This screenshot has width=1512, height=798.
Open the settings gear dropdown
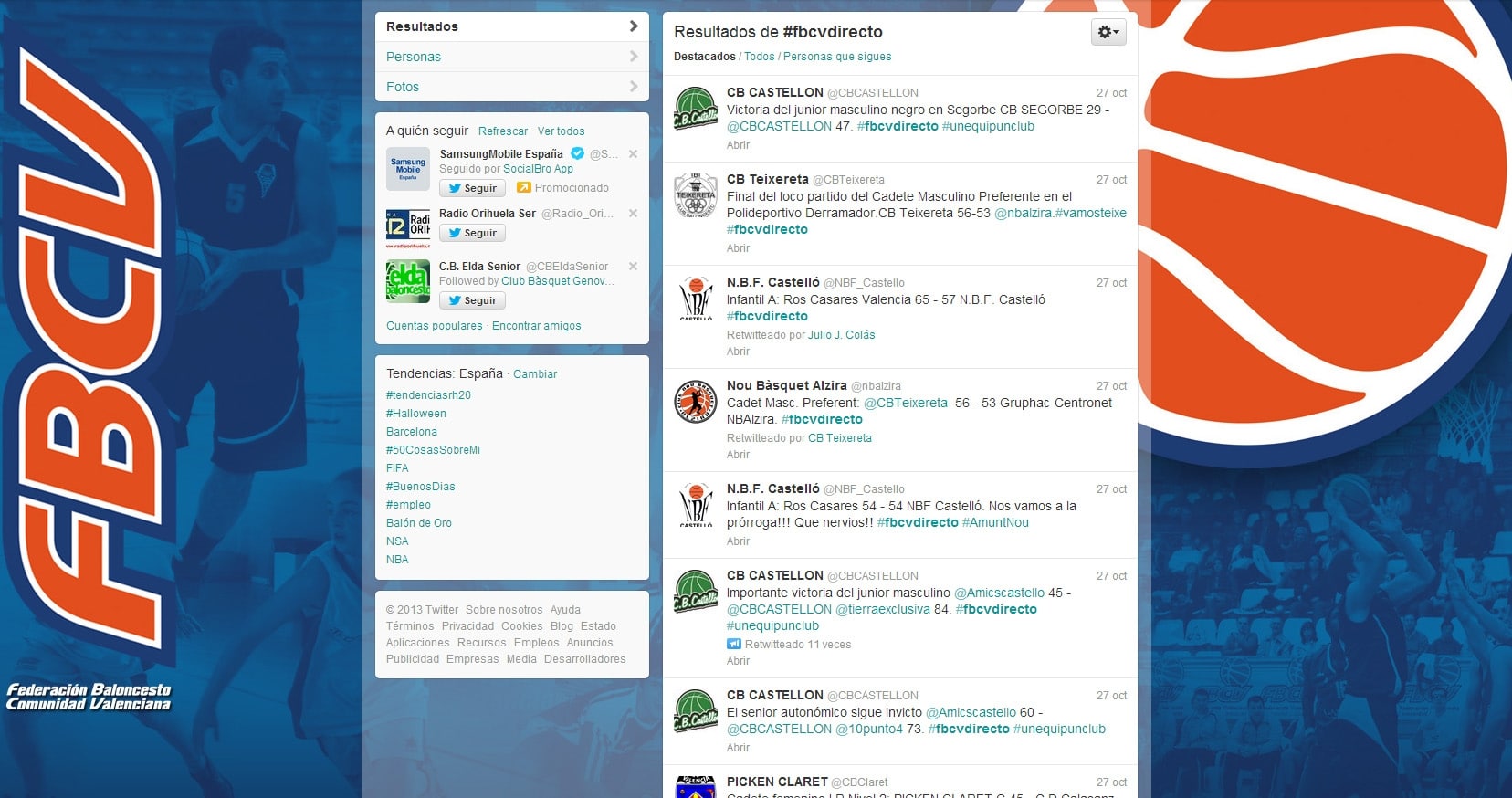(x=1108, y=32)
